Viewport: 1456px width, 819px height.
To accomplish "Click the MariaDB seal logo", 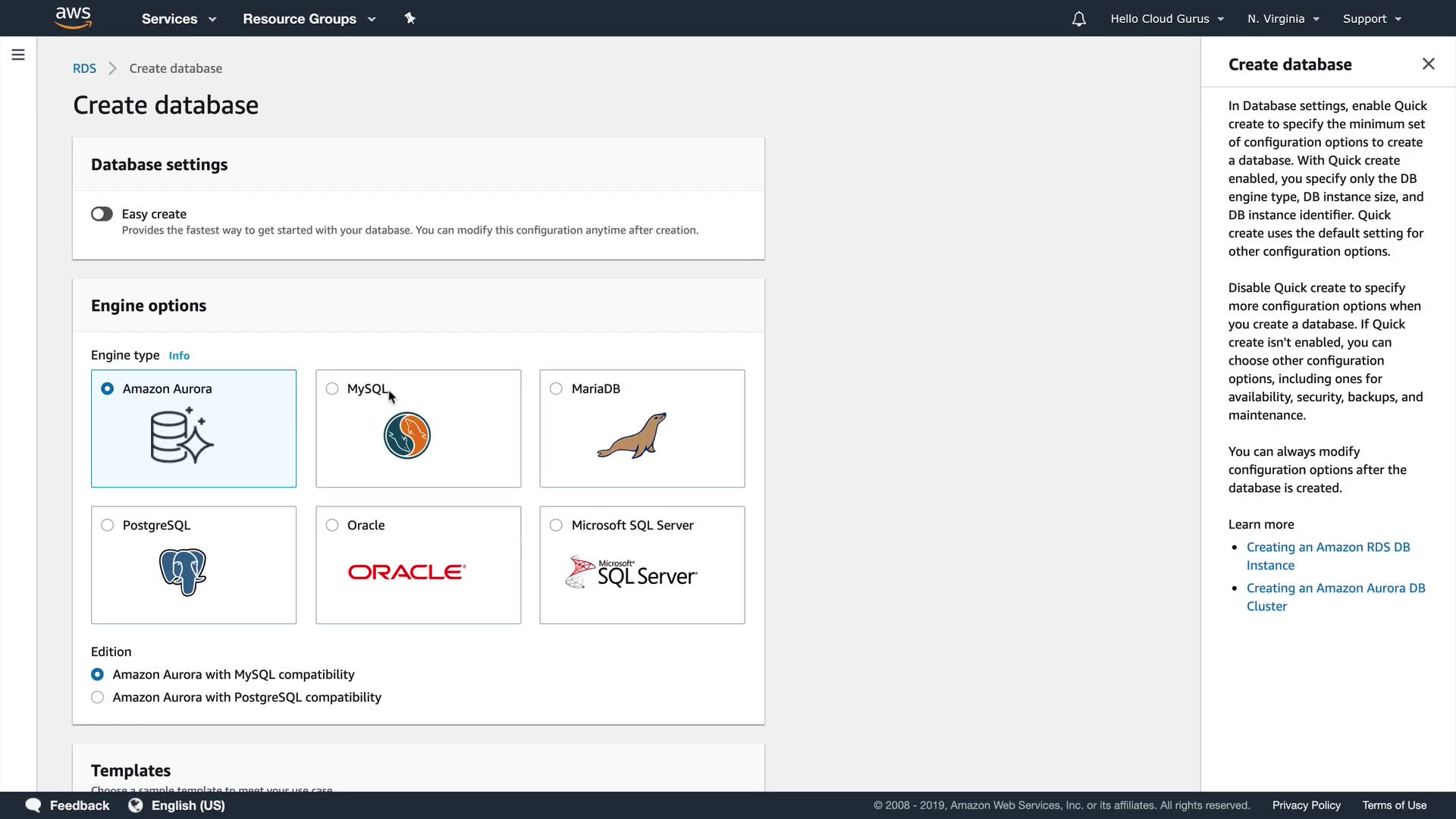I will point(632,436).
